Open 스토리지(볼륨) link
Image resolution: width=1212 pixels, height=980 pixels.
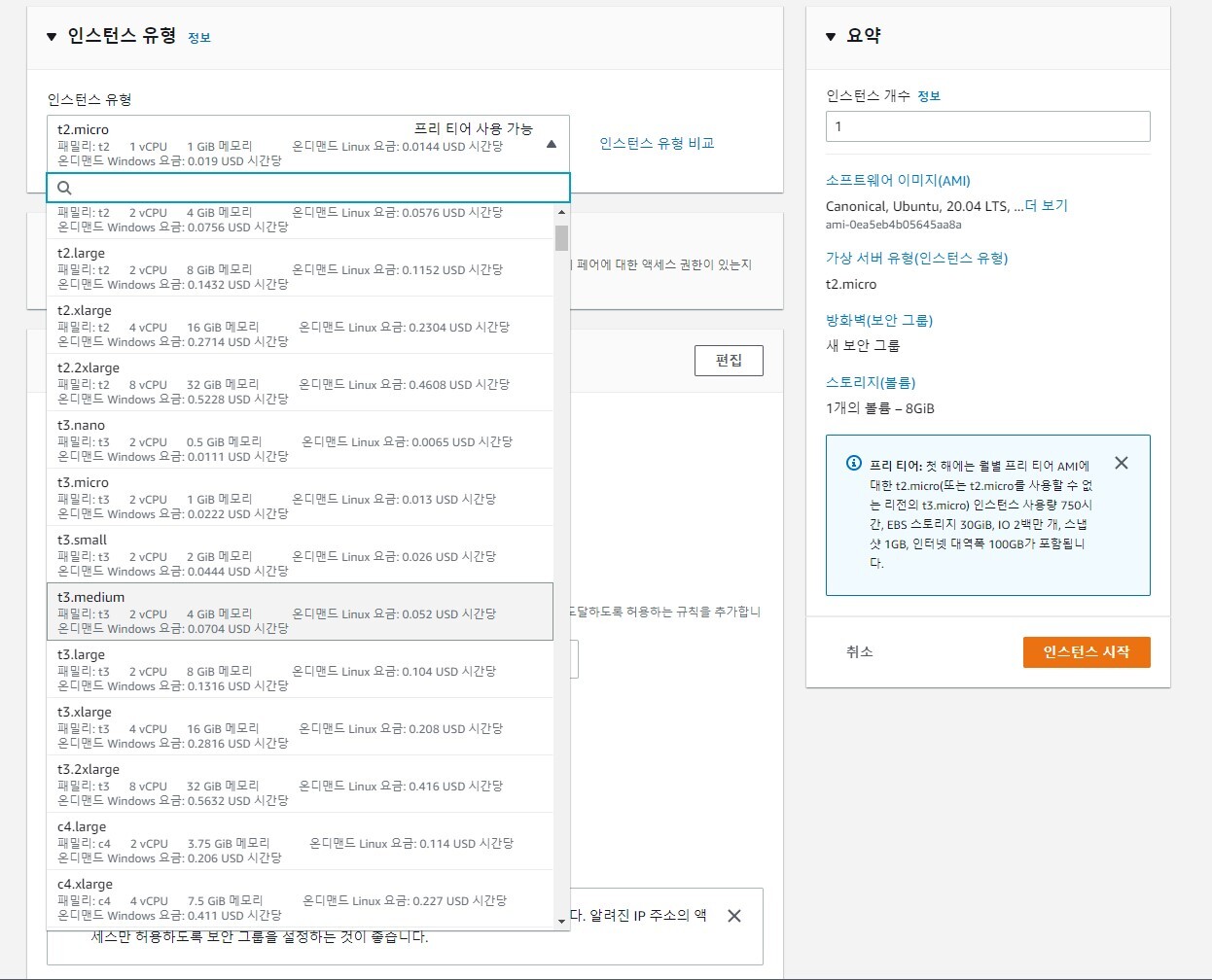[871, 383]
